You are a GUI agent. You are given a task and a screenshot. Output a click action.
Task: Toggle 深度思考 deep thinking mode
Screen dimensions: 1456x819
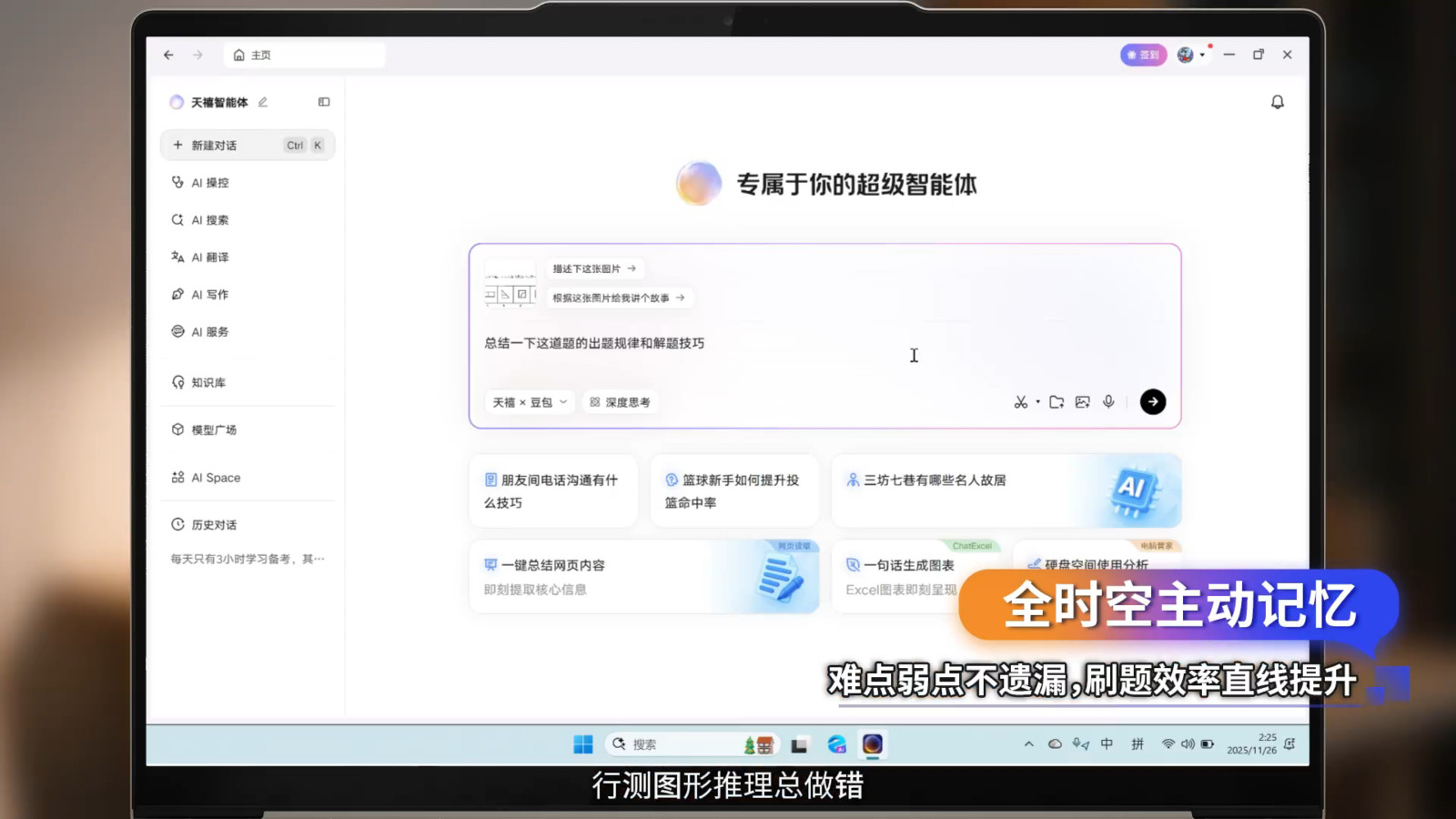(620, 401)
